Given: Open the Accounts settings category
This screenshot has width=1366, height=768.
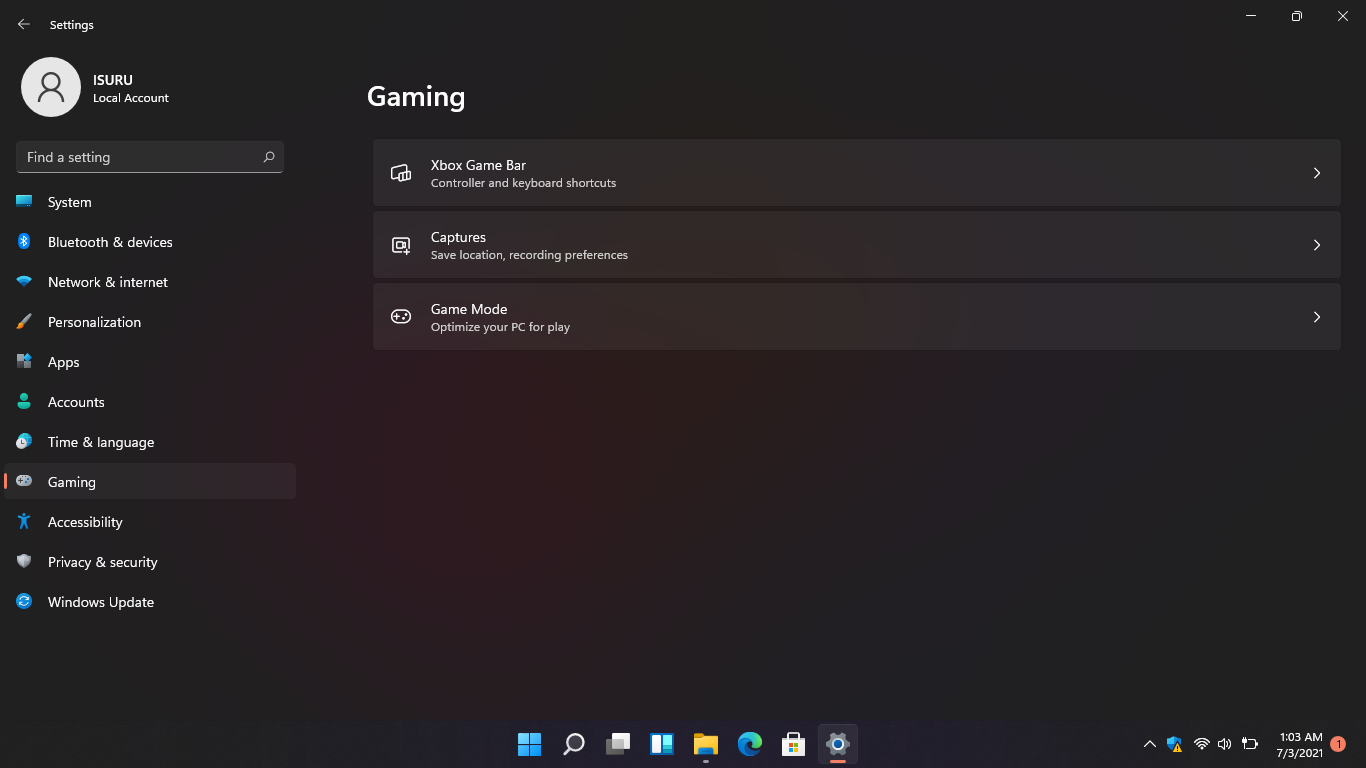Looking at the screenshot, I should point(150,402).
